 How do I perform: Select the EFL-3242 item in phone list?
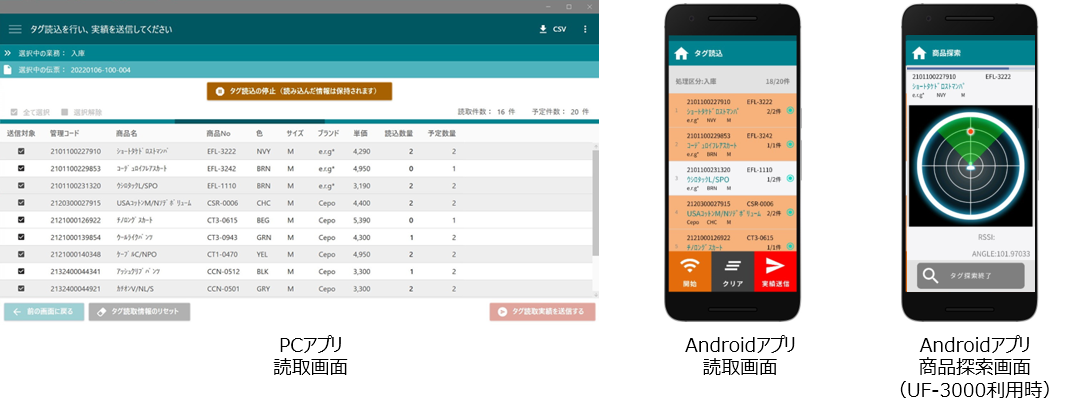tap(732, 144)
